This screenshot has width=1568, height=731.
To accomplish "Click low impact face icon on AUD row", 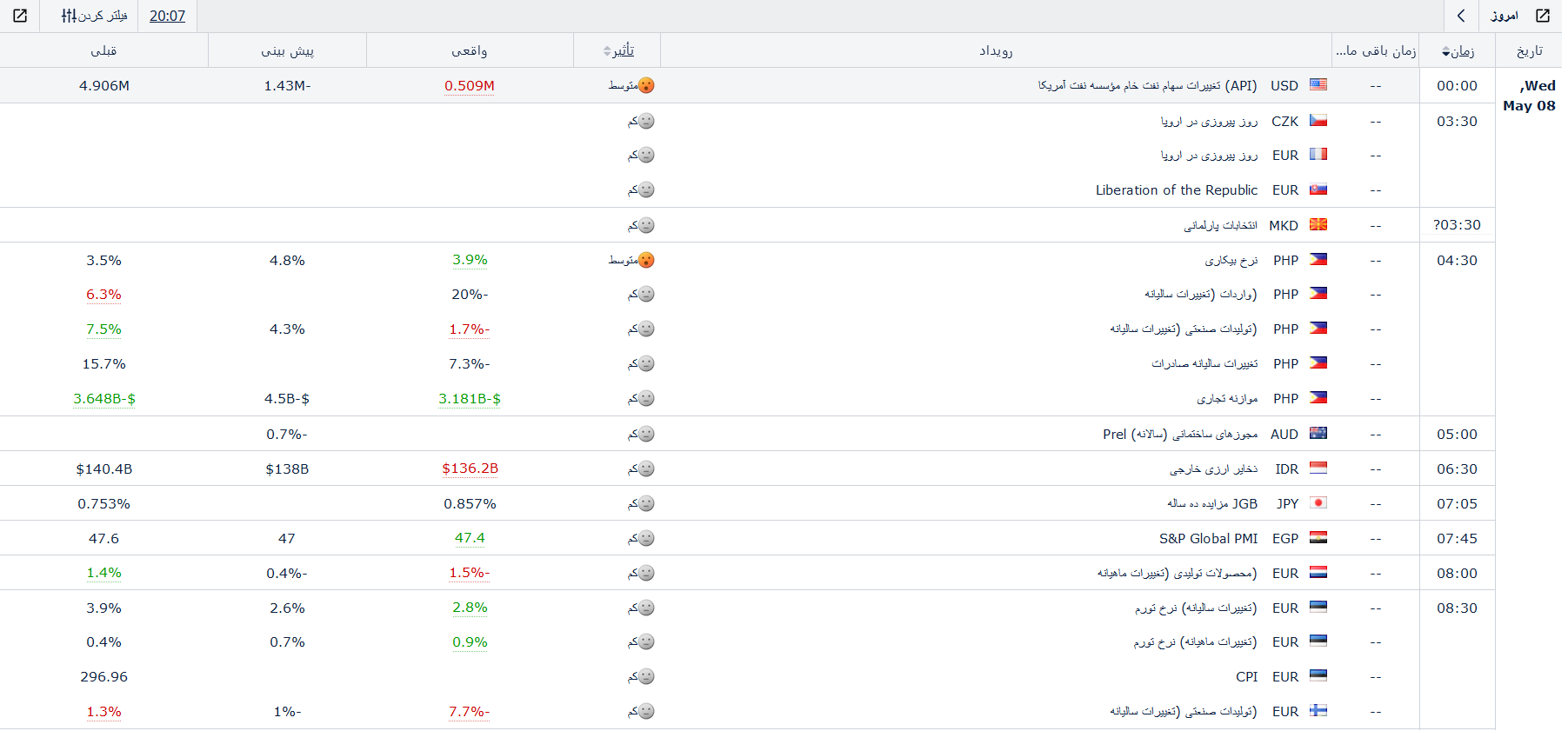I will click(646, 434).
